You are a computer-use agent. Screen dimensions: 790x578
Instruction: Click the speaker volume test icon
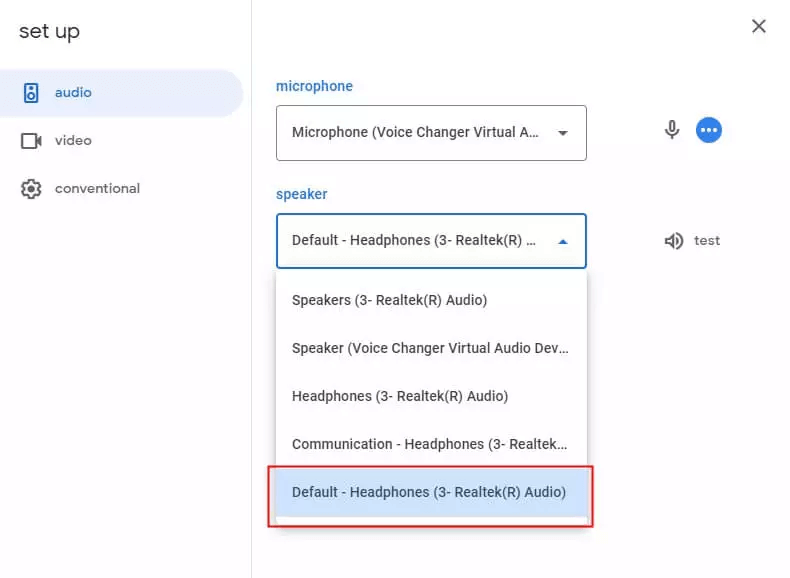pyautogui.click(x=673, y=241)
